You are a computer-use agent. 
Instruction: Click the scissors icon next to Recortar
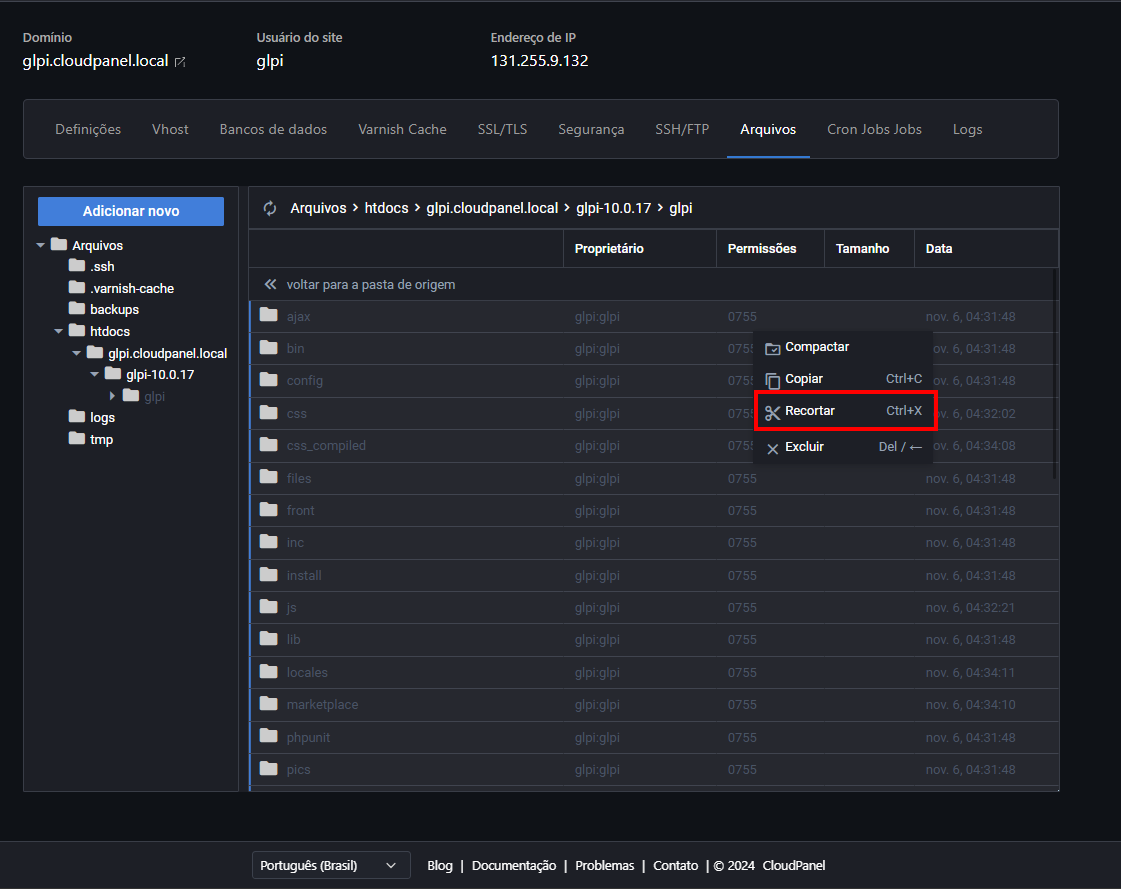coord(773,413)
